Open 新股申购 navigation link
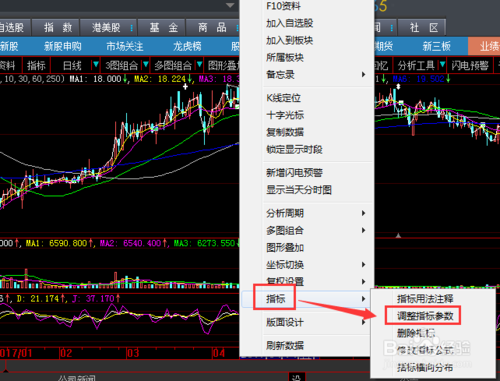Viewport: 500px width, 381px height. point(63,46)
